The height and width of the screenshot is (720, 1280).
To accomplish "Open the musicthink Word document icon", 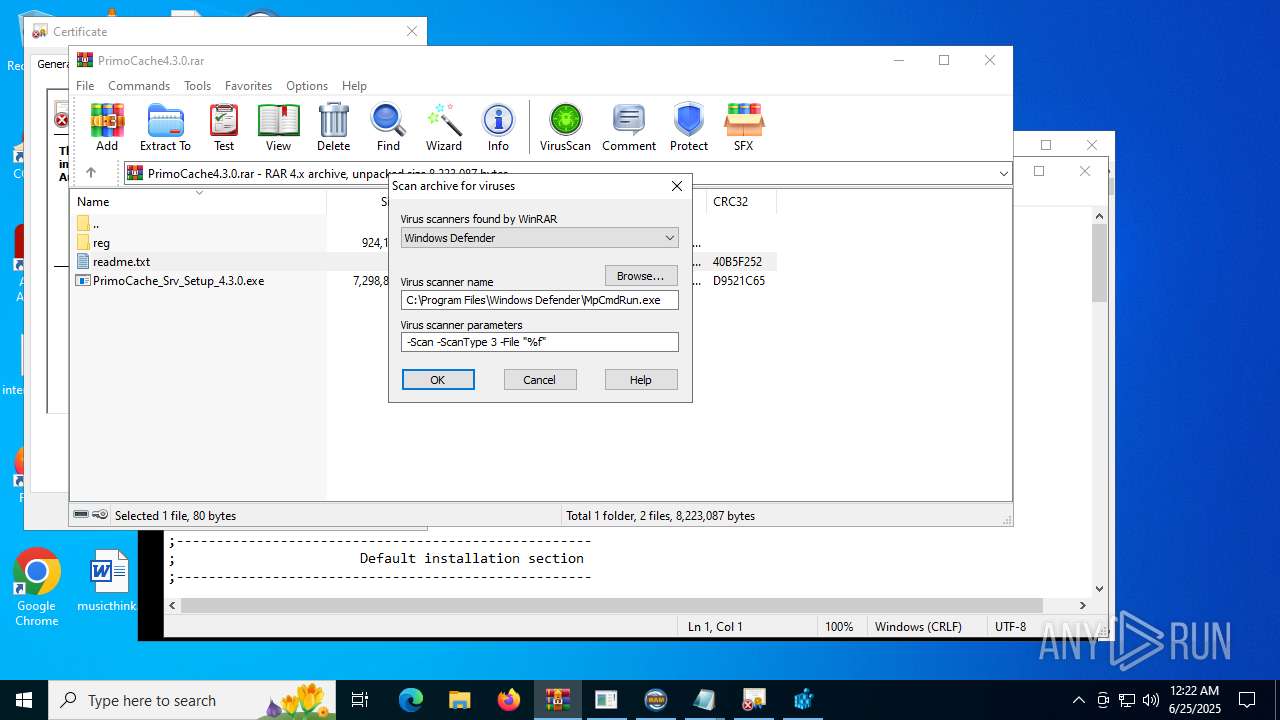I will (108, 581).
